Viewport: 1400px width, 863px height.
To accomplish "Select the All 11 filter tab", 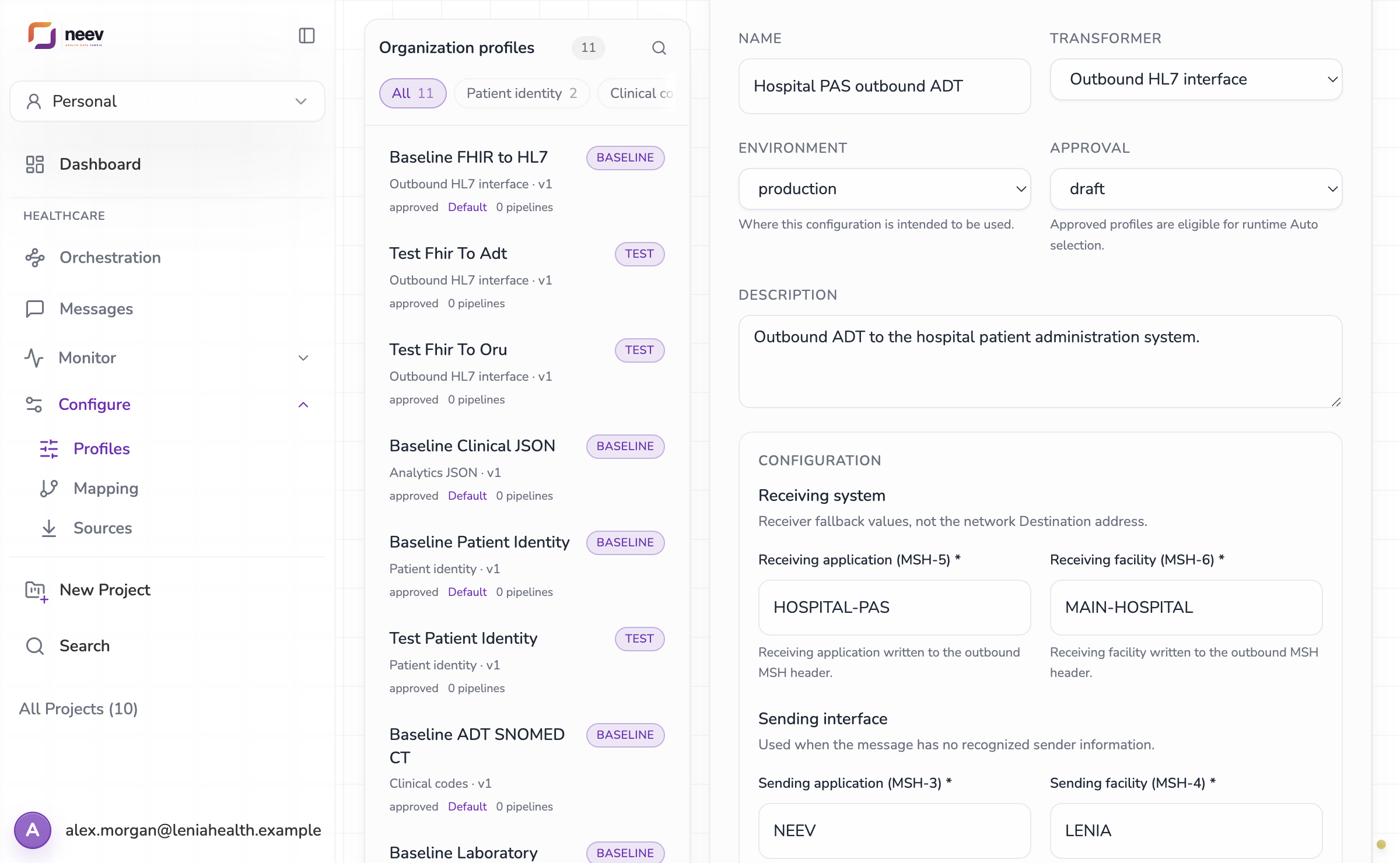I will [412, 93].
